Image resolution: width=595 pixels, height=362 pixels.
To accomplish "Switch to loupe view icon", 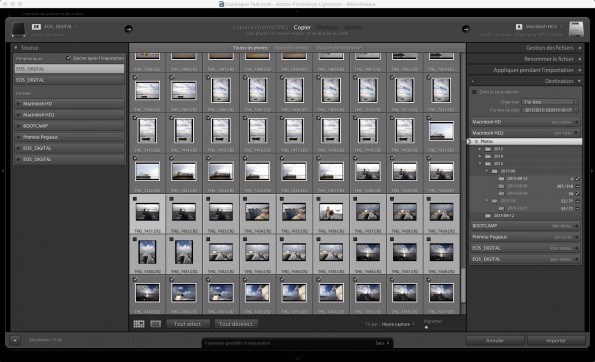I will tap(156, 324).
